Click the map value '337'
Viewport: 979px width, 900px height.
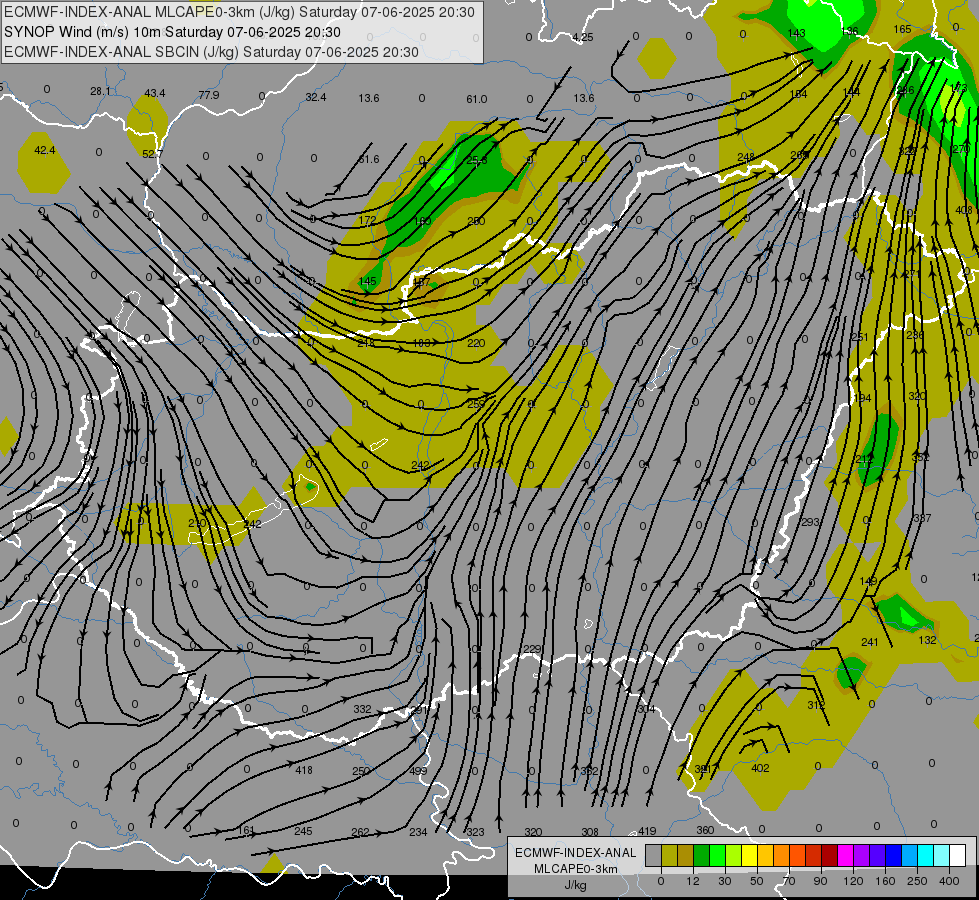[x=922, y=518]
